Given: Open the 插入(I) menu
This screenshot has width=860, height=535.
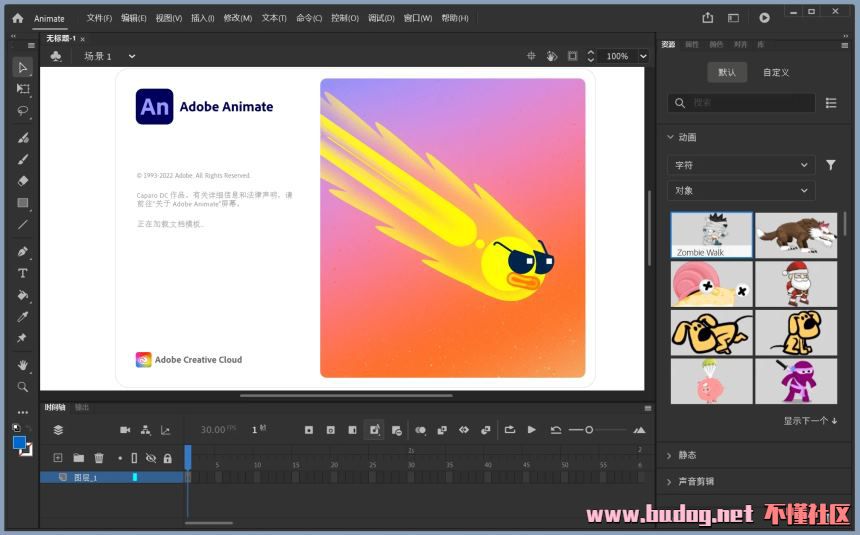Looking at the screenshot, I should click(x=202, y=18).
